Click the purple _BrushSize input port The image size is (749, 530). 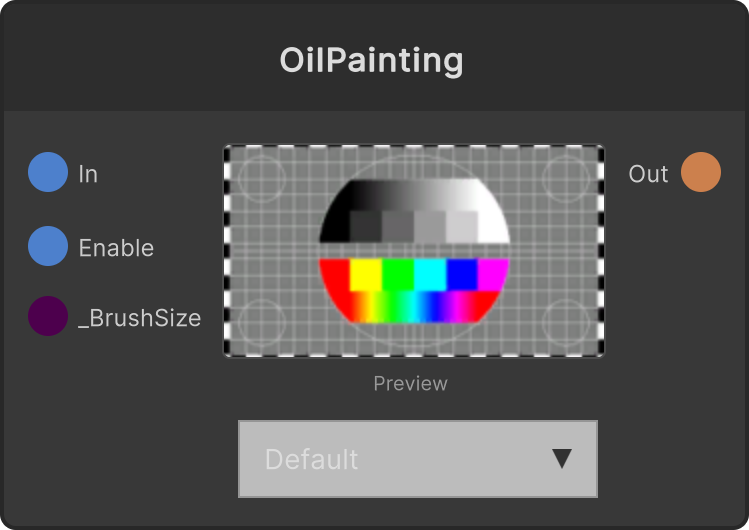coord(48,316)
